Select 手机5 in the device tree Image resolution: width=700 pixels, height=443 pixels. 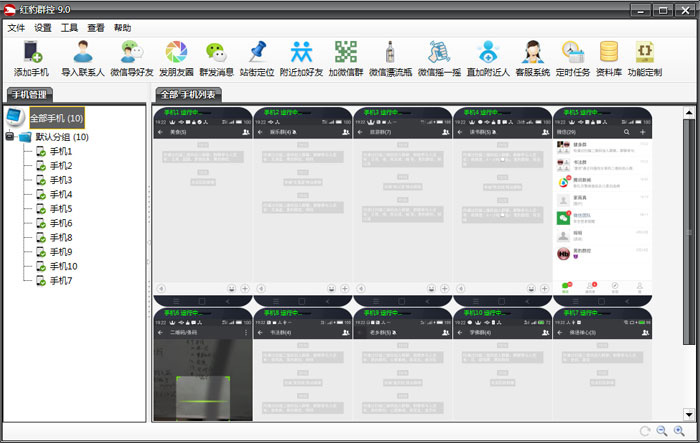click(61, 209)
